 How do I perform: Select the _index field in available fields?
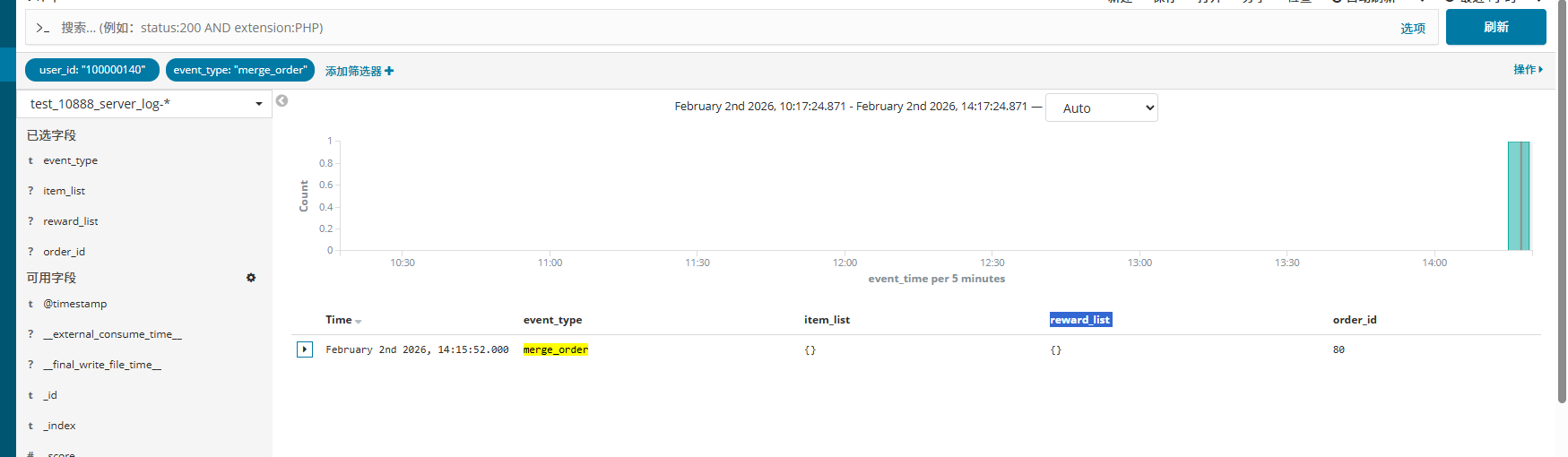click(x=60, y=426)
